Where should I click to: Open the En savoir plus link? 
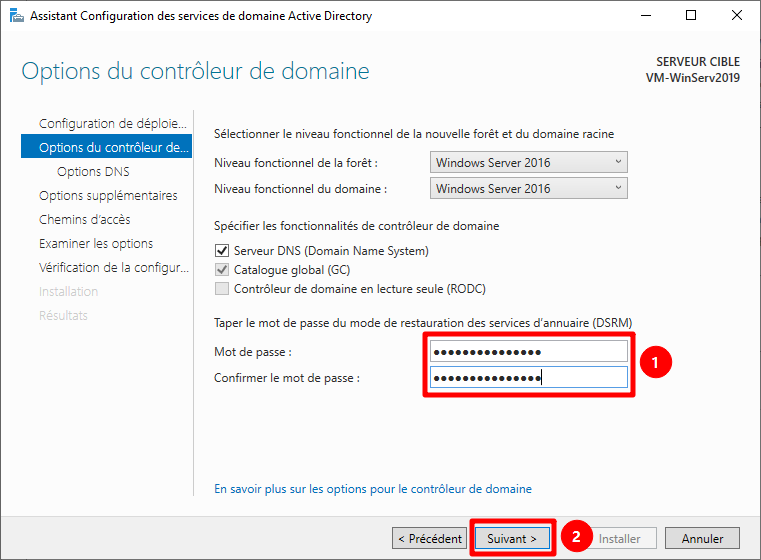point(373,489)
